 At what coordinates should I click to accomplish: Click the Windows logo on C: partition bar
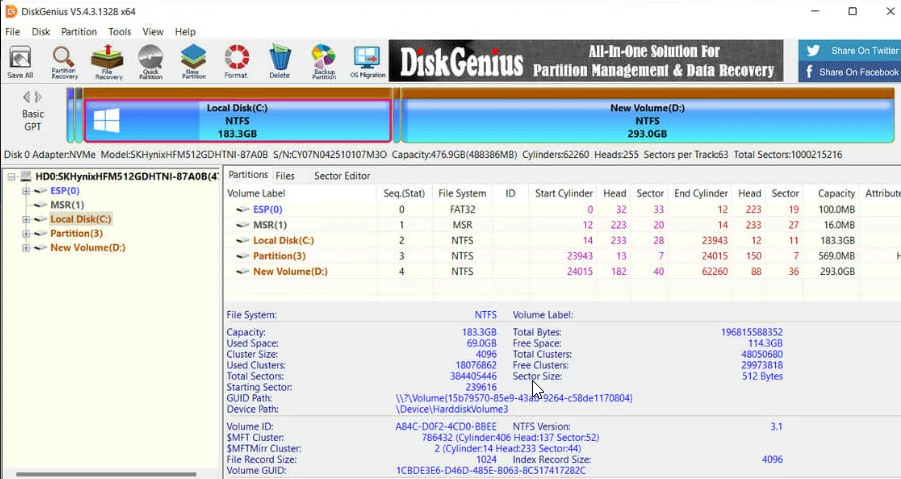107,121
